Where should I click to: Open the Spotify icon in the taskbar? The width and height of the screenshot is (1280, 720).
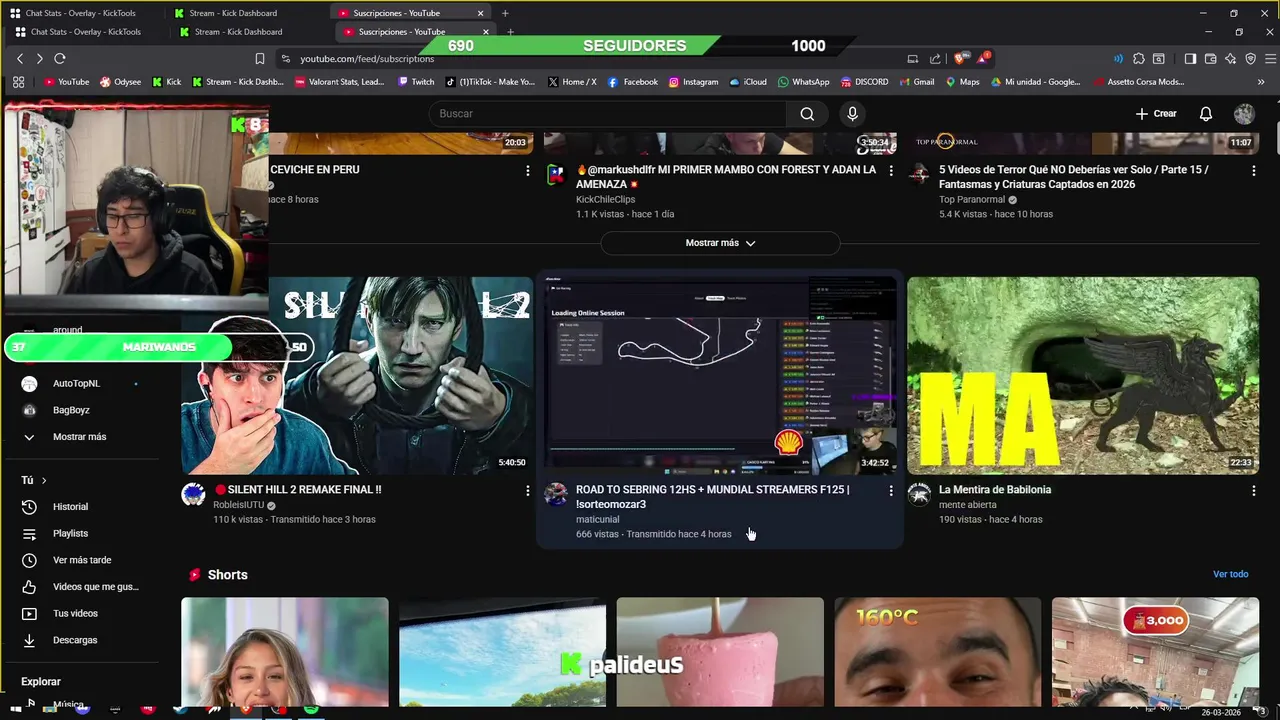pyautogui.click(x=311, y=709)
